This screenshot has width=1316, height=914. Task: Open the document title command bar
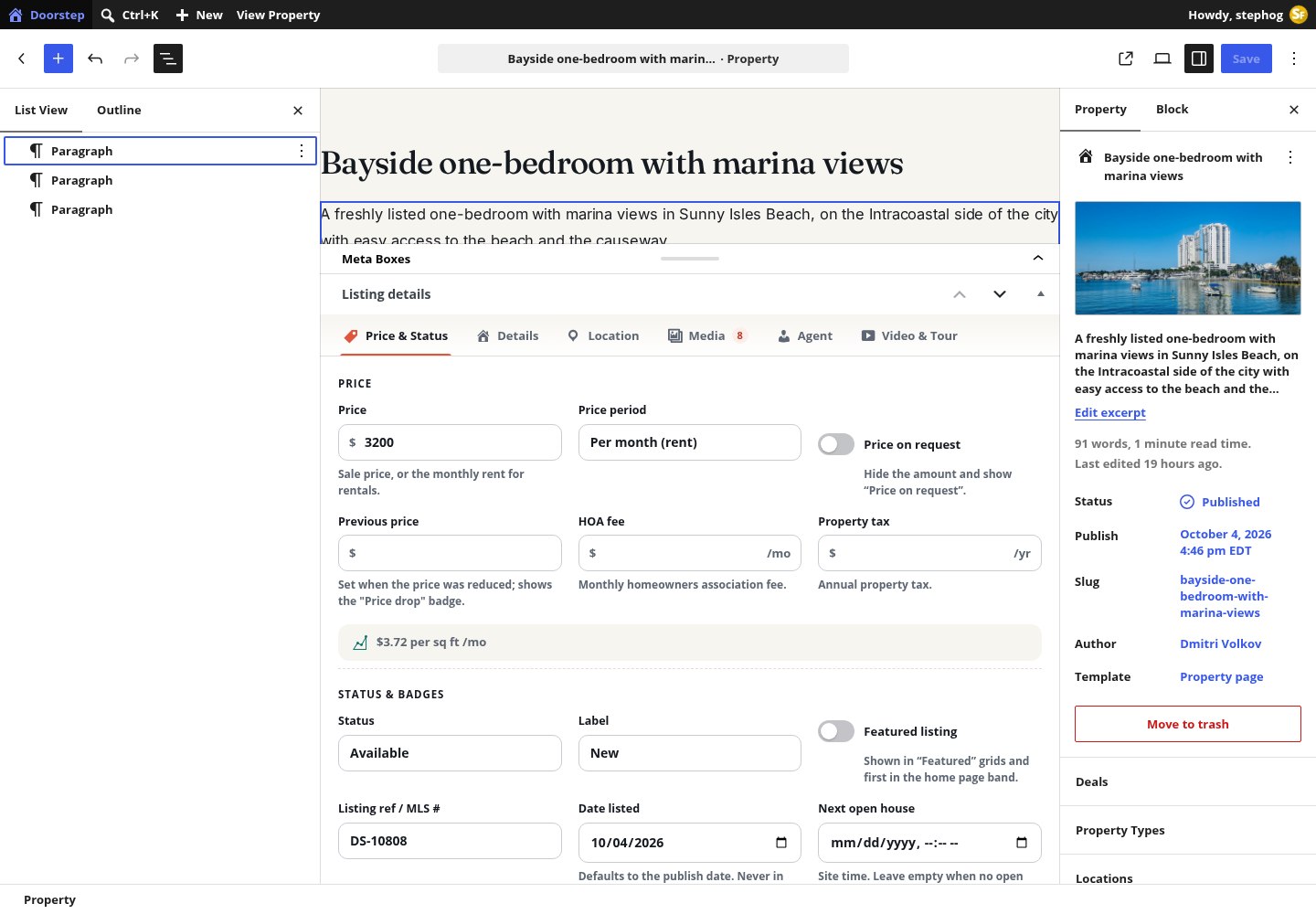pos(643,58)
